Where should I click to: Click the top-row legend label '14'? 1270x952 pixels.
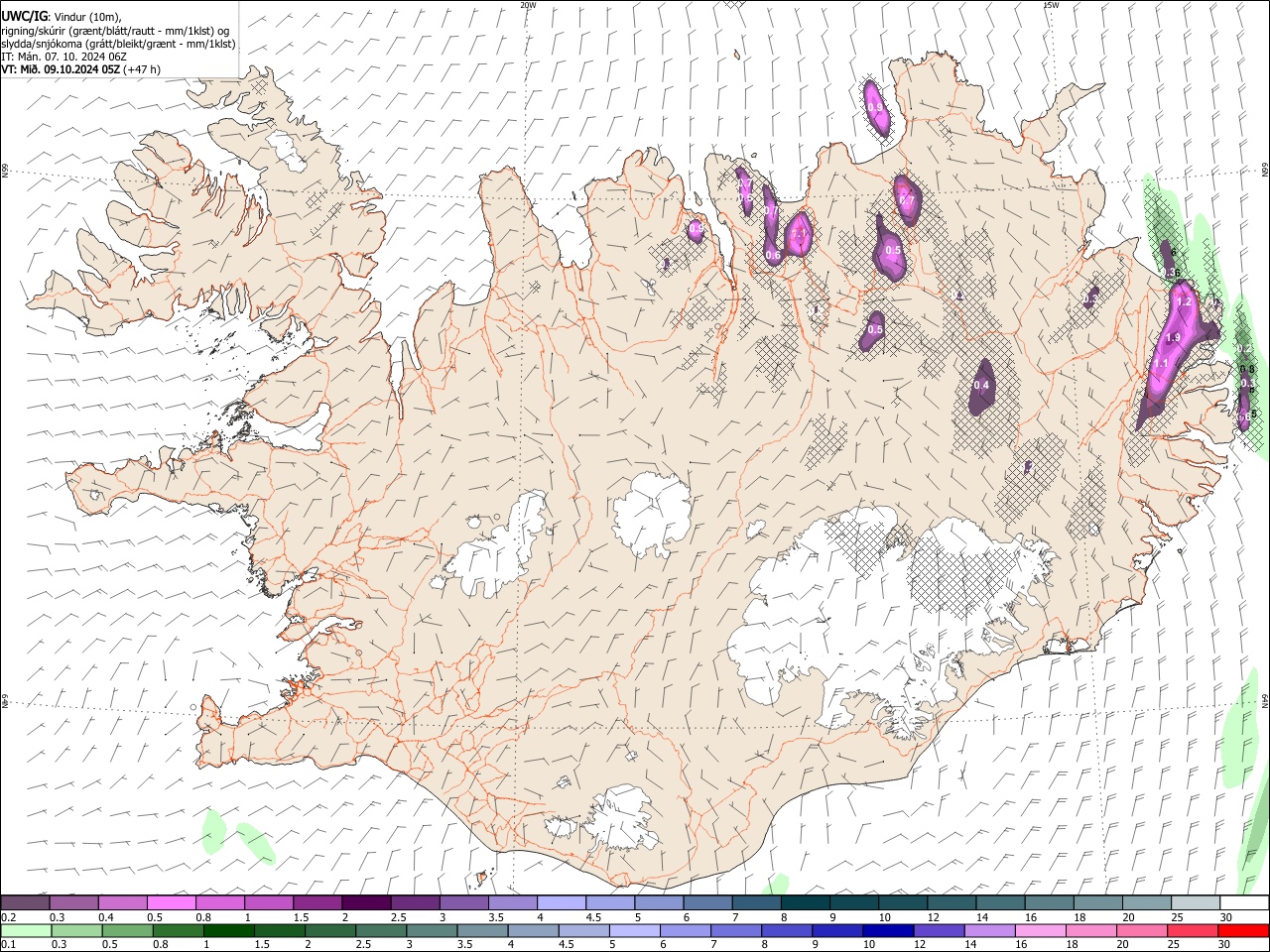pyautogui.click(x=980, y=917)
